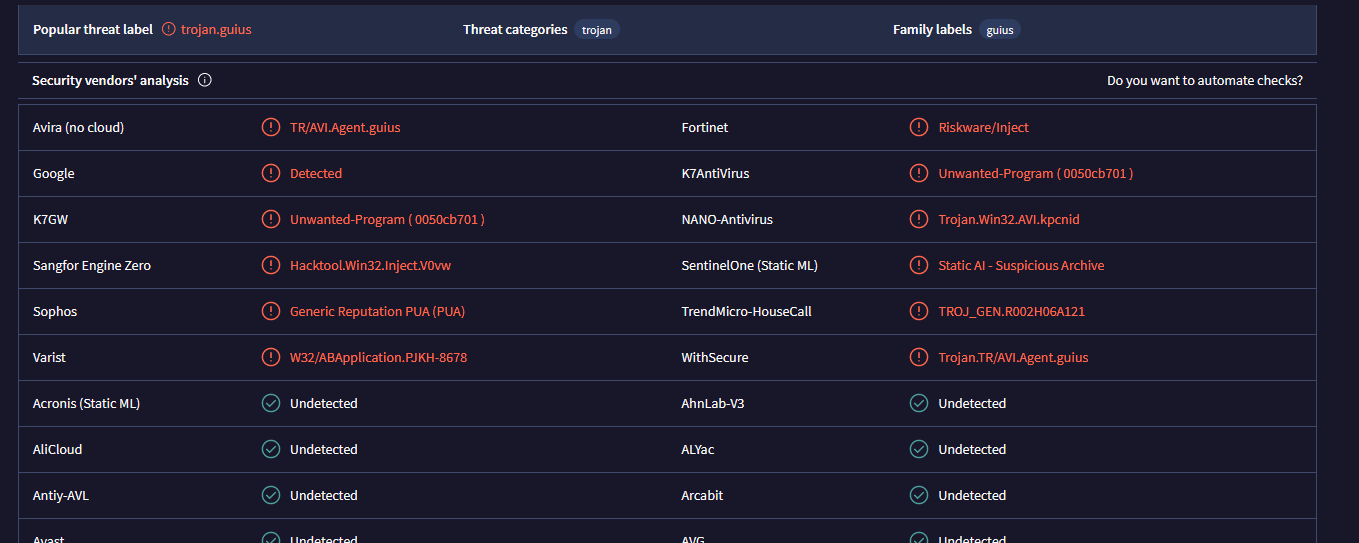The height and width of the screenshot is (543, 1359).
Task: Click the 'Detected' result for Google
Action: tap(316, 173)
